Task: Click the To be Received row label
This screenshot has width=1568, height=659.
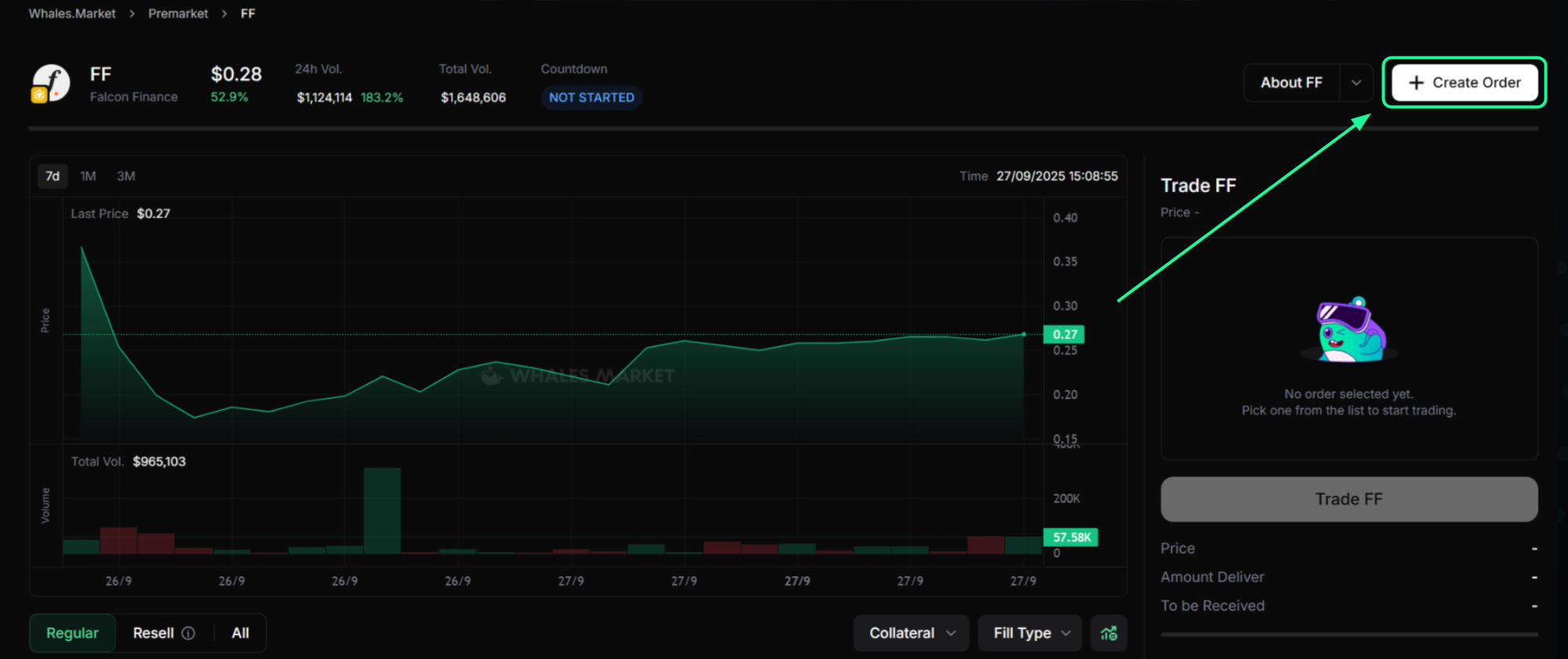Action: pos(1212,606)
